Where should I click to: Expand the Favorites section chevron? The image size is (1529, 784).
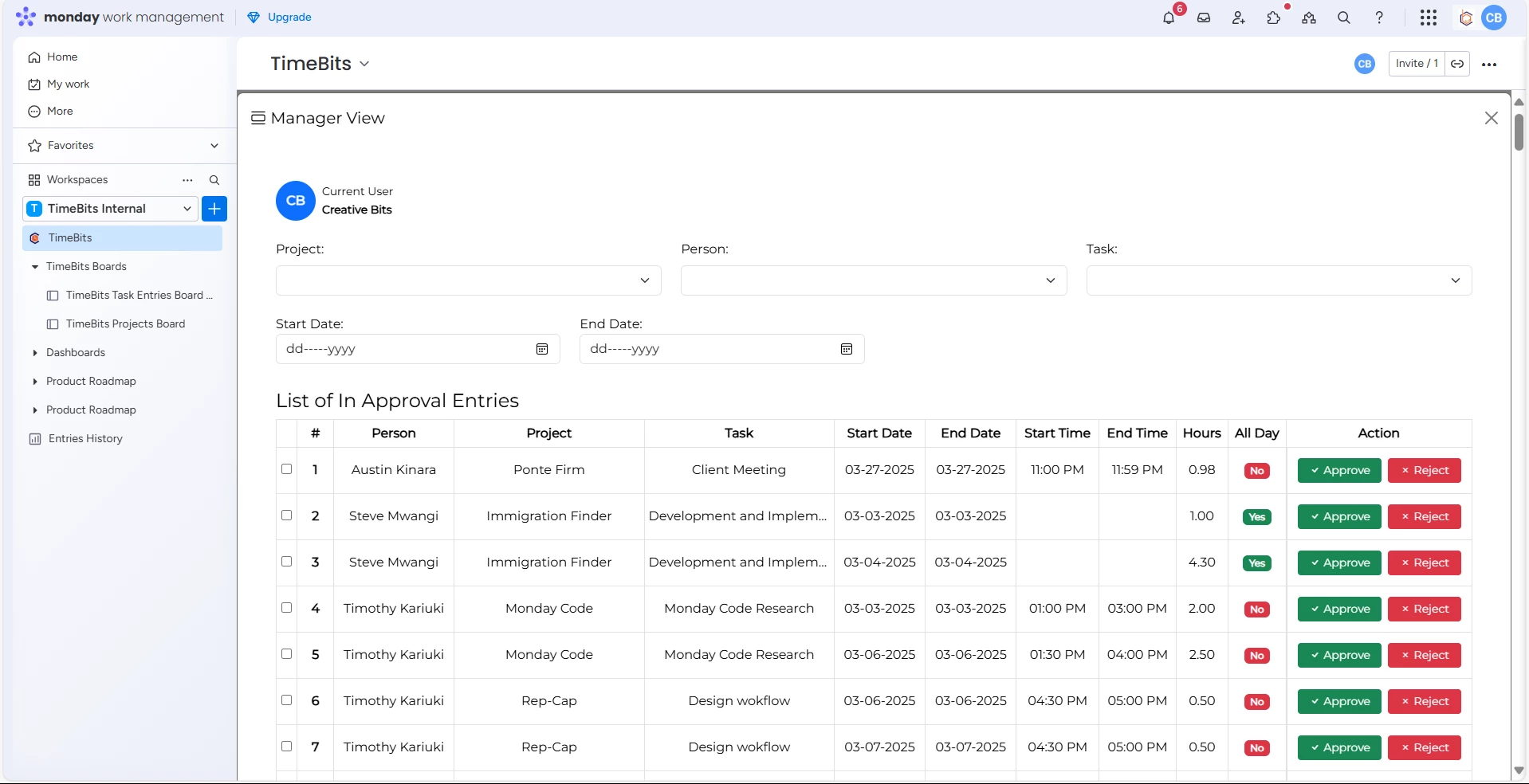click(214, 146)
